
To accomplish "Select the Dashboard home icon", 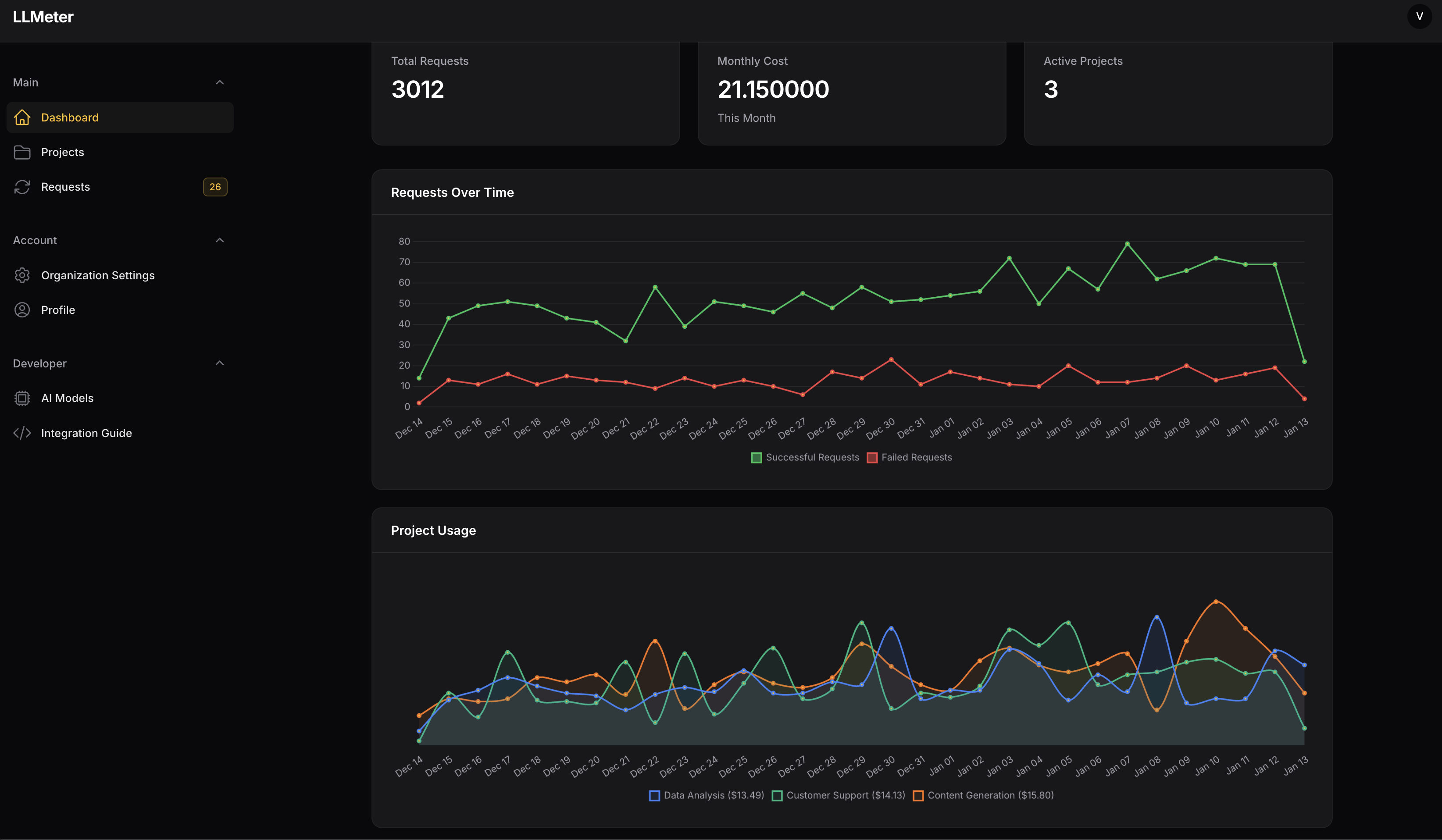I will click(22, 117).
